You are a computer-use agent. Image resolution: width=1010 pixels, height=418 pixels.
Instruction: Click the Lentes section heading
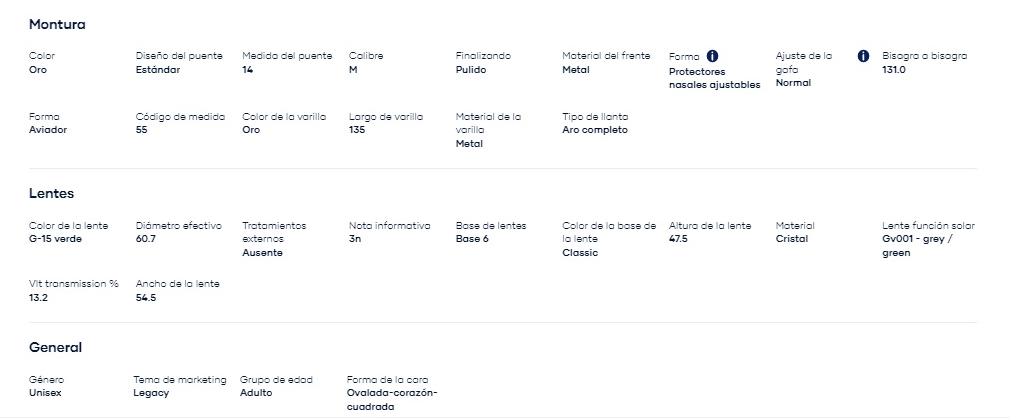52,193
